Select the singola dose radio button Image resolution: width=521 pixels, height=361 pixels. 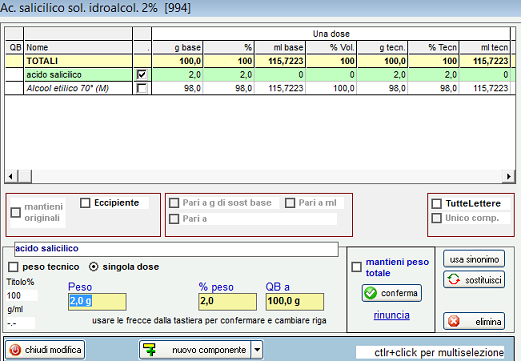tap(94, 267)
